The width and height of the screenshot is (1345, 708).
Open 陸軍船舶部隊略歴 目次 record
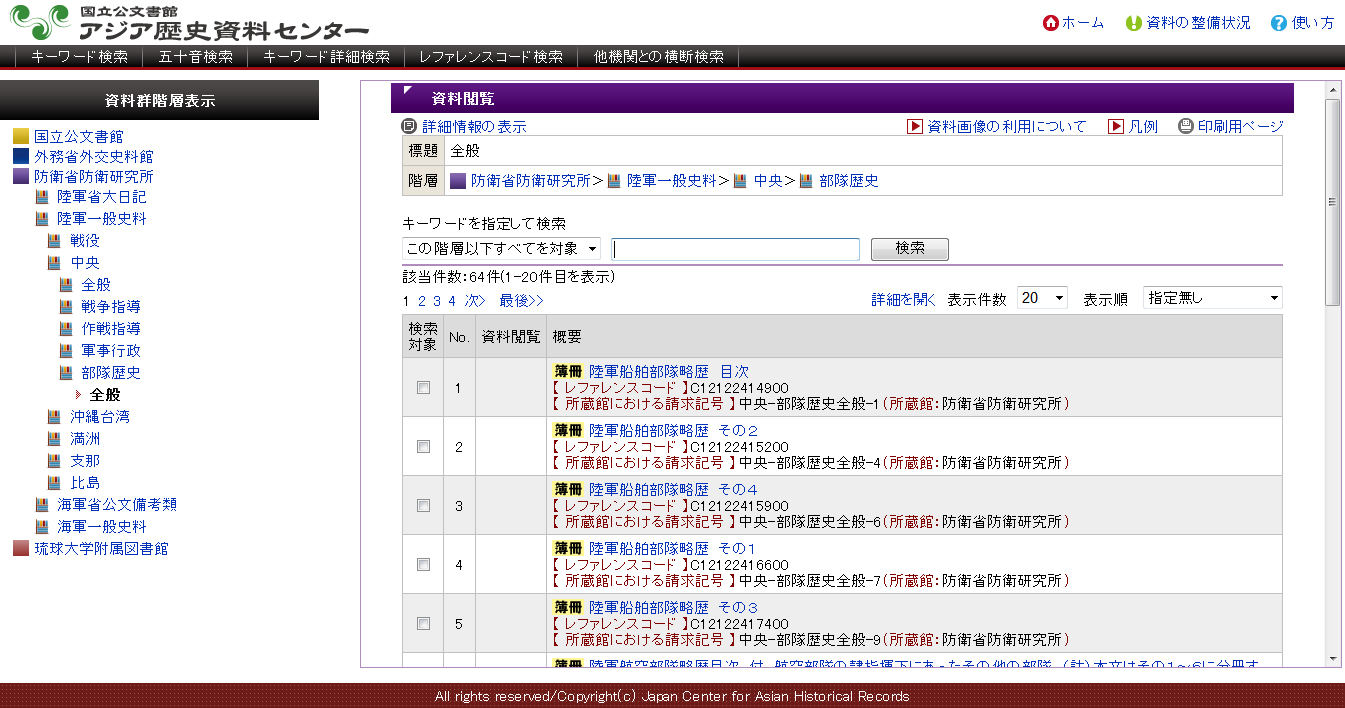(668, 372)
